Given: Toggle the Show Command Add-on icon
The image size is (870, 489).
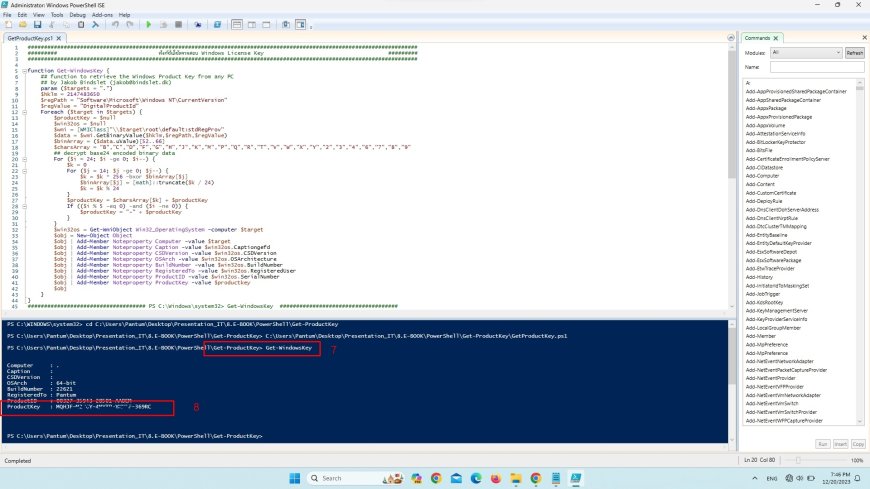Looking at the screenshot, I should point(300,24).
